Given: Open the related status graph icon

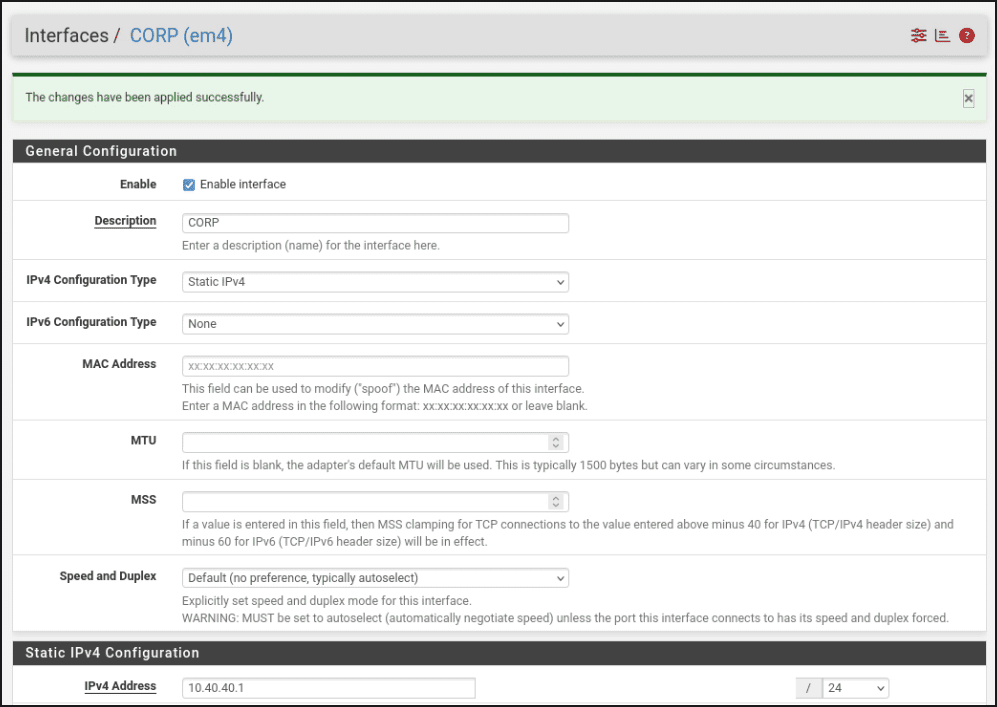Looking at the screenshot, I should click(x=942, y=36).
